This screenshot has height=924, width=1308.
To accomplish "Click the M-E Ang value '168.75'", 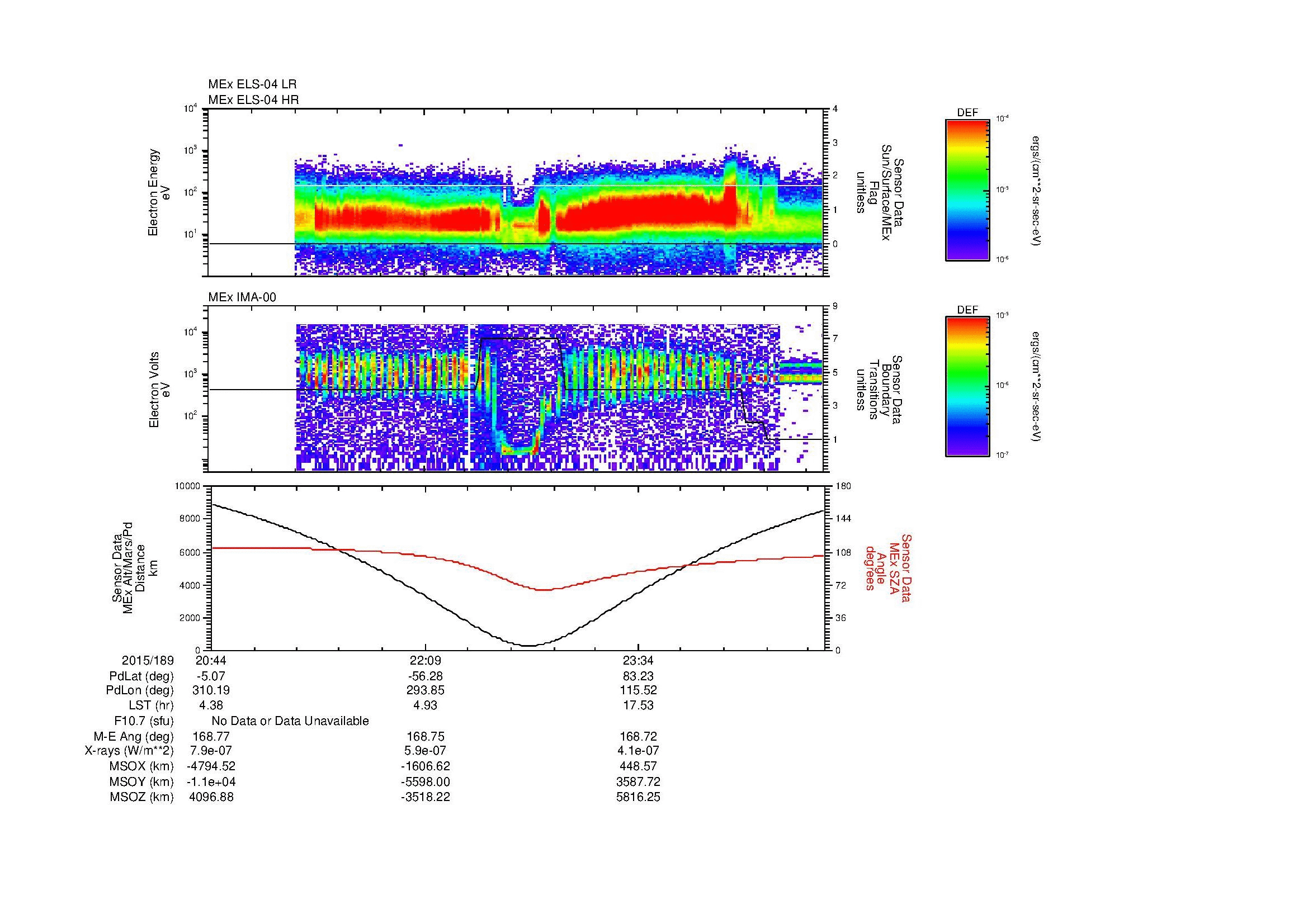I will tap(426, 737).
